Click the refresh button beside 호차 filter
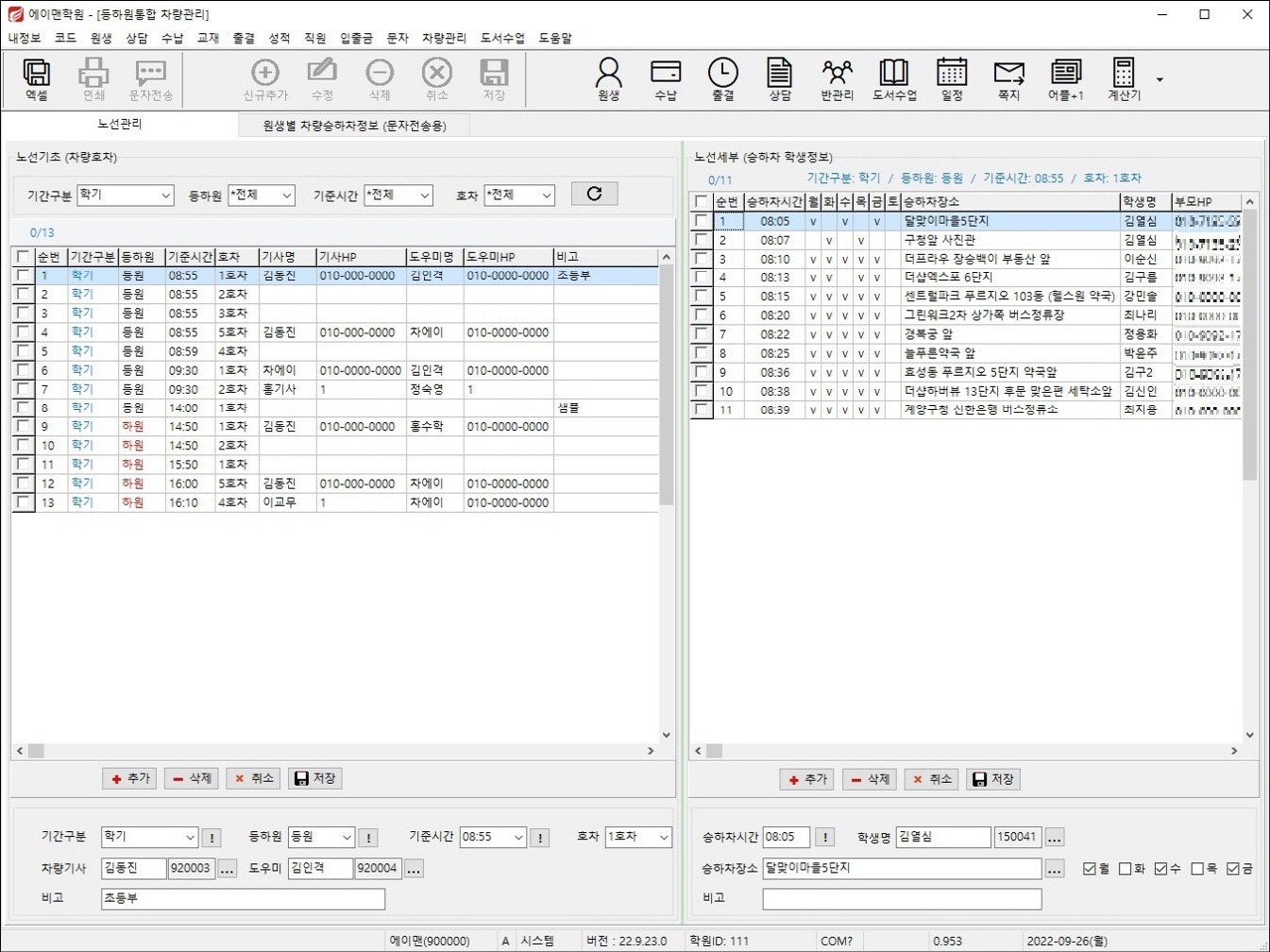The height and width of the screenshot is (952, 1270). 594,194
